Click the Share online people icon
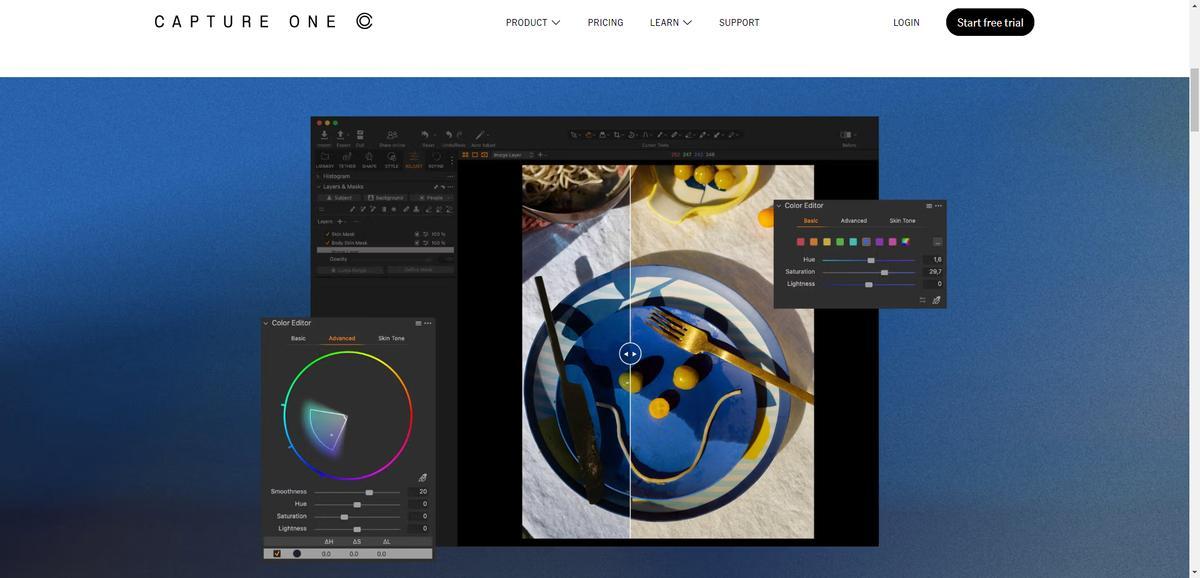The width and height of the screenshot is (1200, 578). coord(391,135)
